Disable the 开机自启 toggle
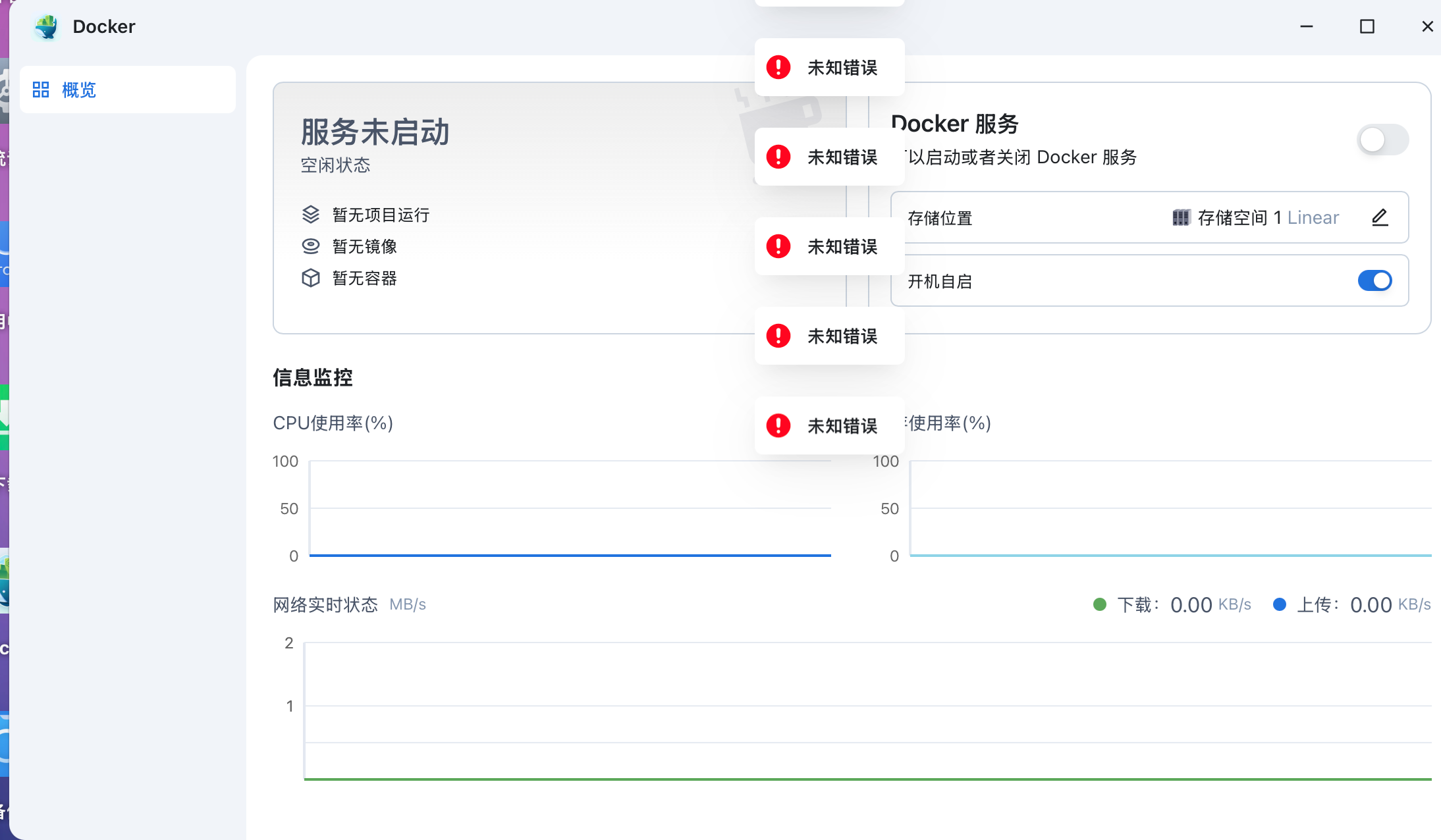 [x=1375, y=280]
